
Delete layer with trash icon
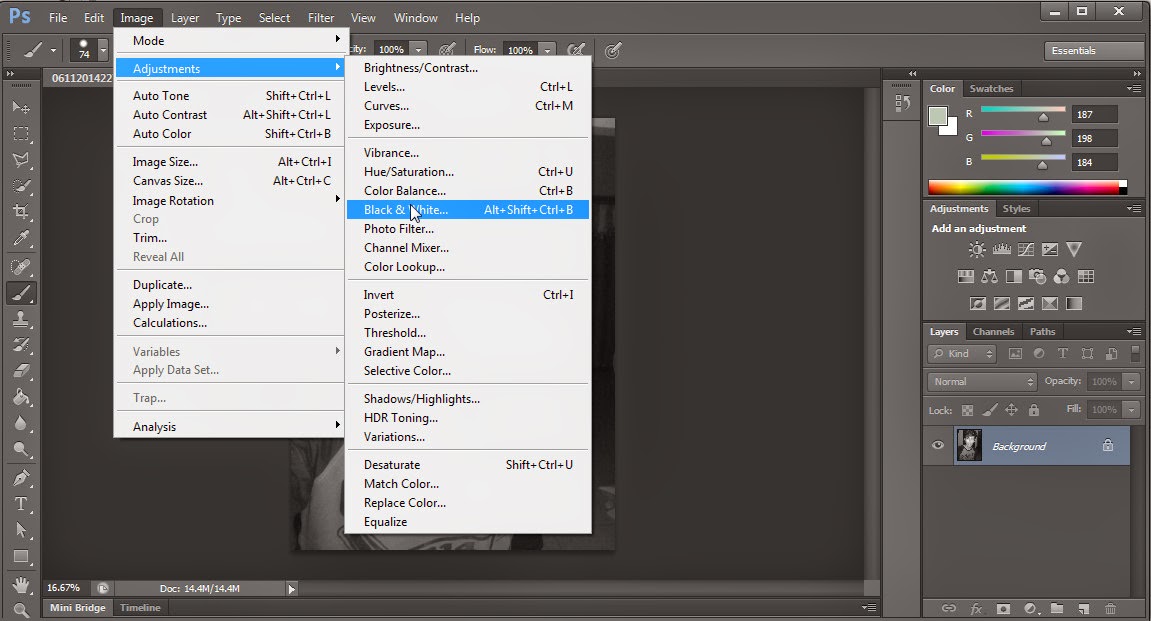[1110, 609]
